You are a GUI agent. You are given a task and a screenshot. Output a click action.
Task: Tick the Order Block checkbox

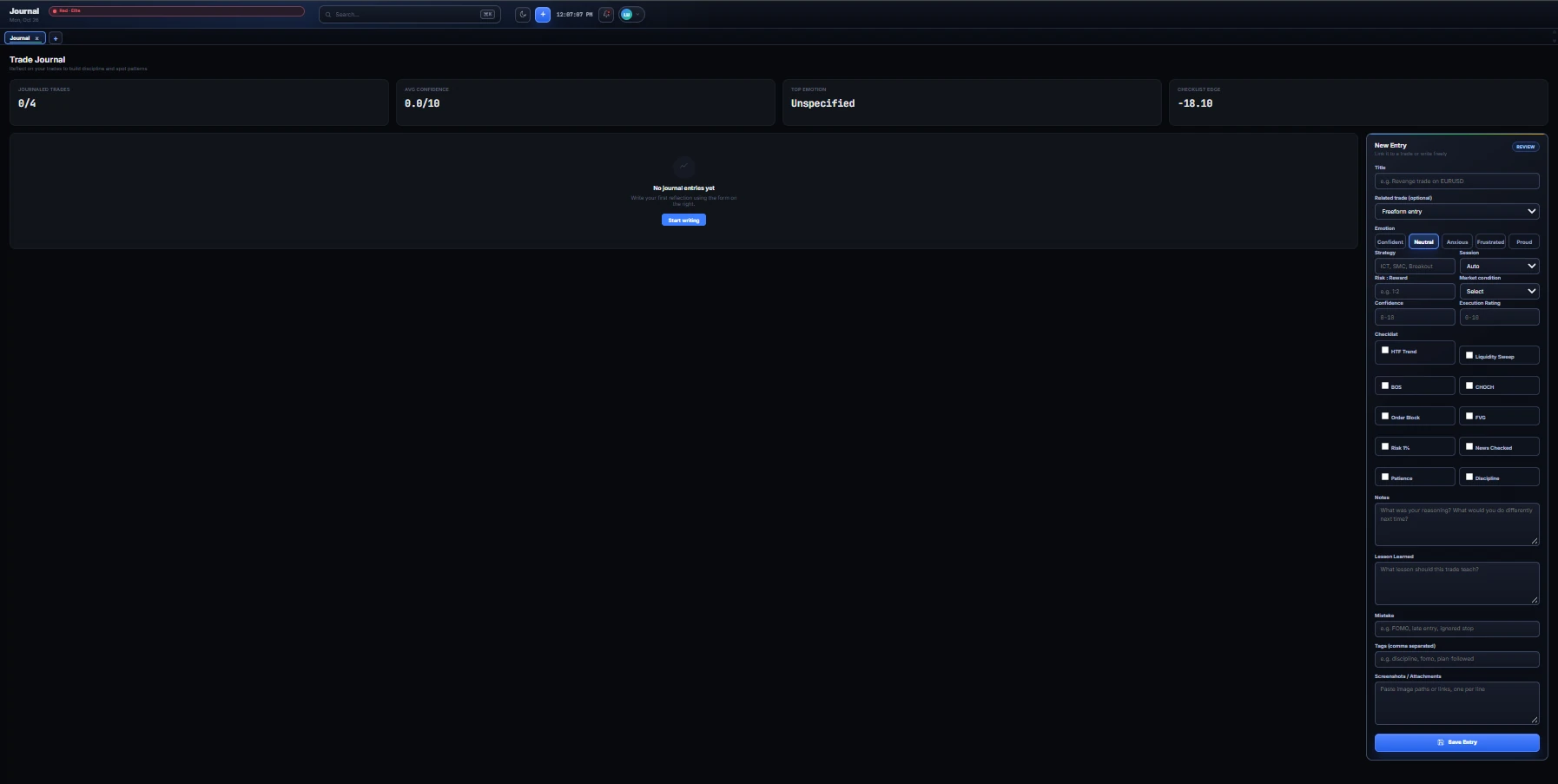[1385, 416]
